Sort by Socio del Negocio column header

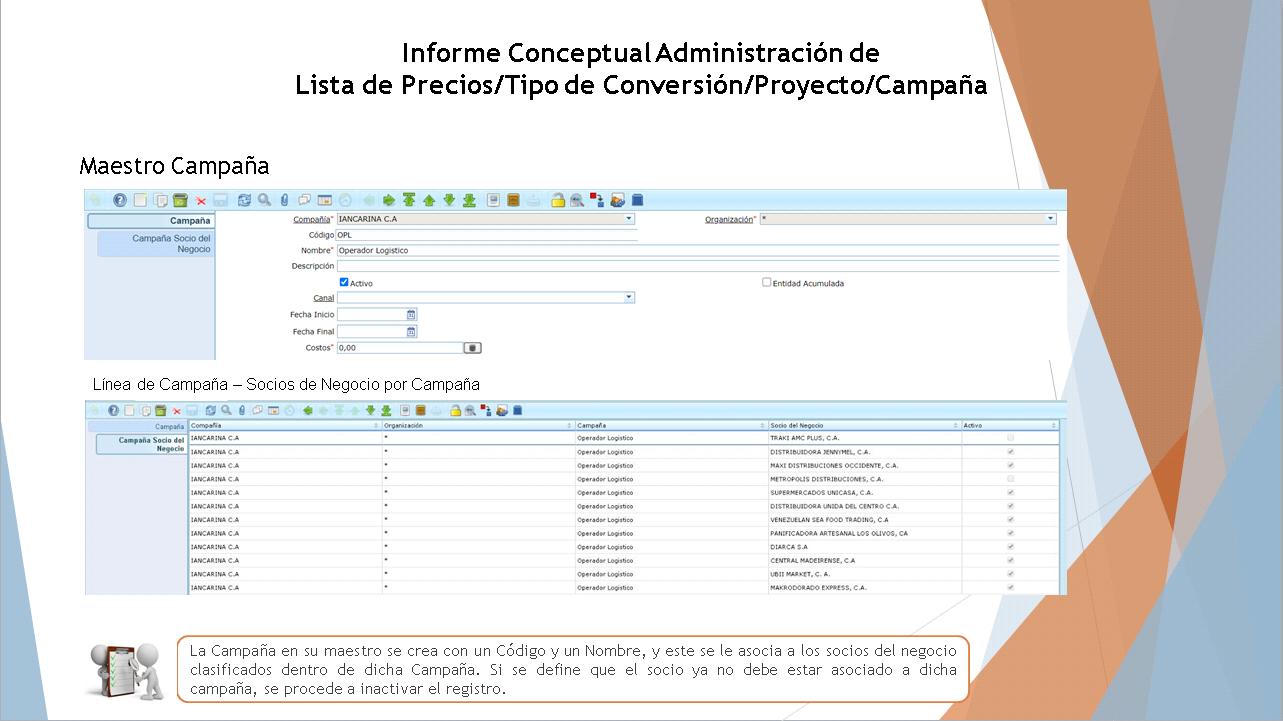(x=864, y=426)
